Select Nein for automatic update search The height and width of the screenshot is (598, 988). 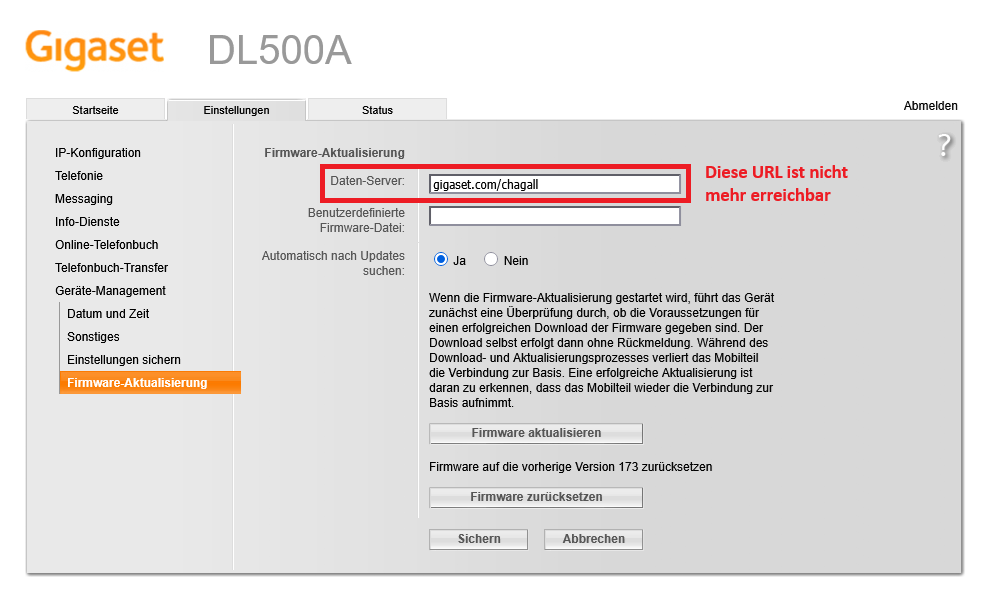pyautogui.click(x=491, y=258)
